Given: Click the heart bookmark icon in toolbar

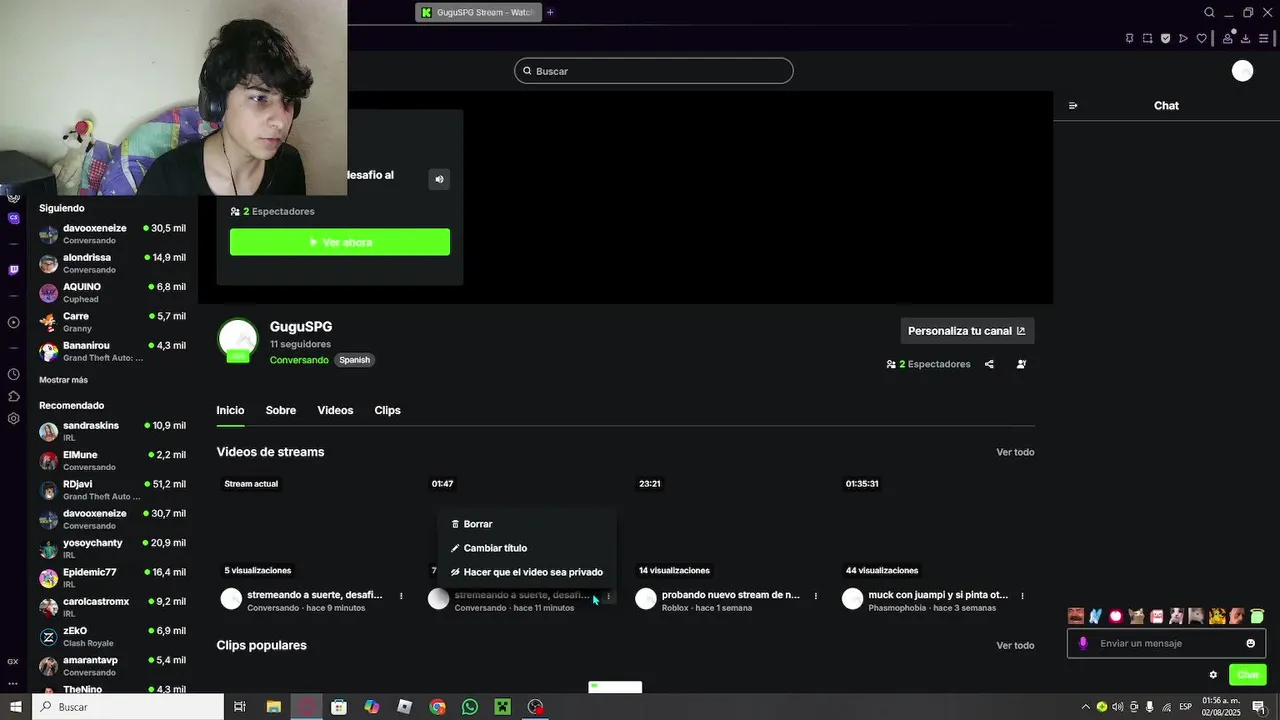Looking at the screenshot, I should pos(1201,38).
